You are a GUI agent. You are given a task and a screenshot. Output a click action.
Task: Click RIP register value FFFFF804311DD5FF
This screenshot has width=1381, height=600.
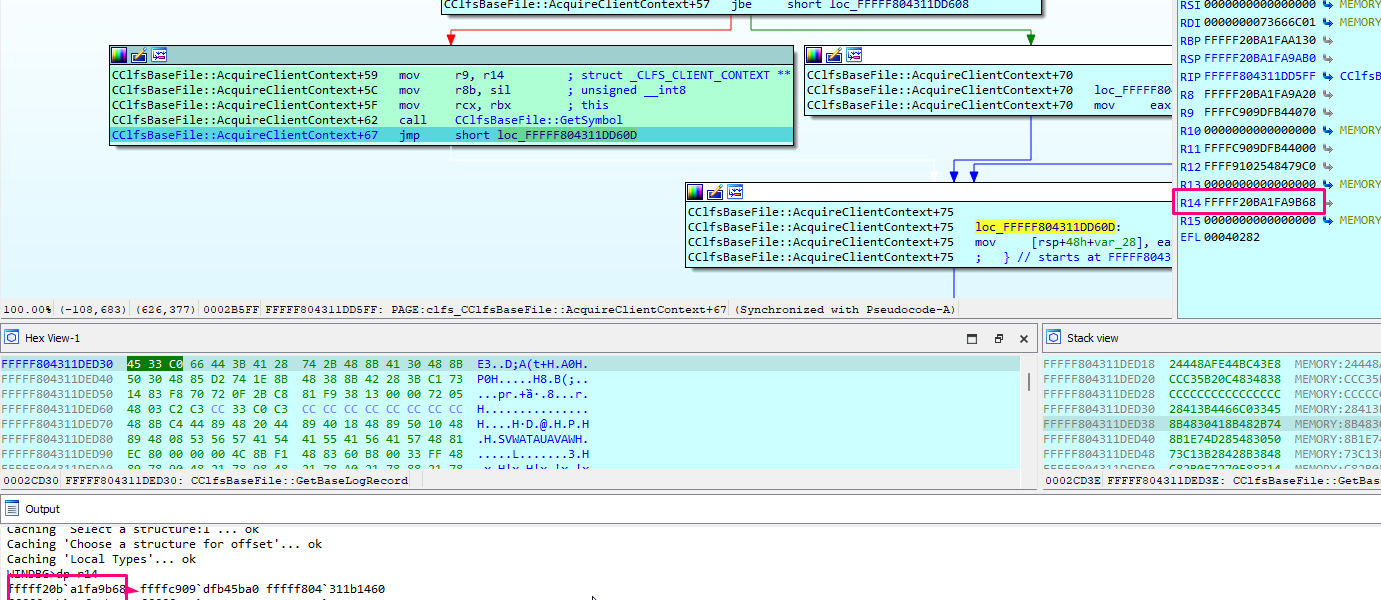click(x=1262, y=76)
